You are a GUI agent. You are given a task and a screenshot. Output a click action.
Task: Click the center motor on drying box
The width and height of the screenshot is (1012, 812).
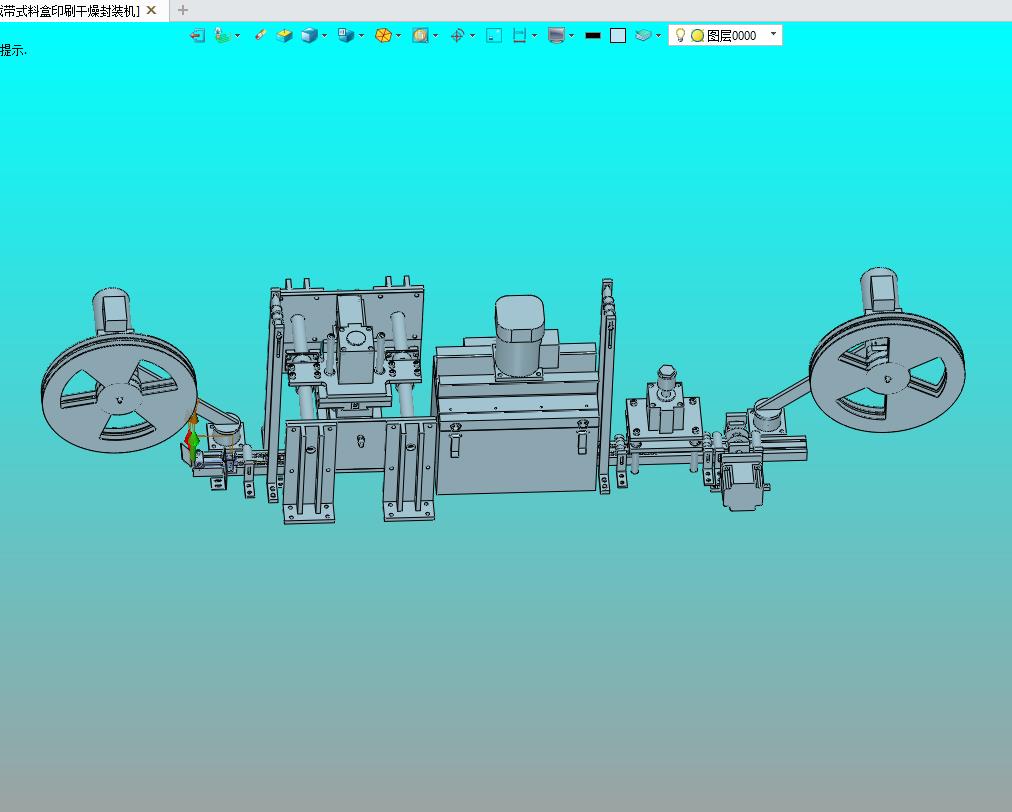click(520, 336)
